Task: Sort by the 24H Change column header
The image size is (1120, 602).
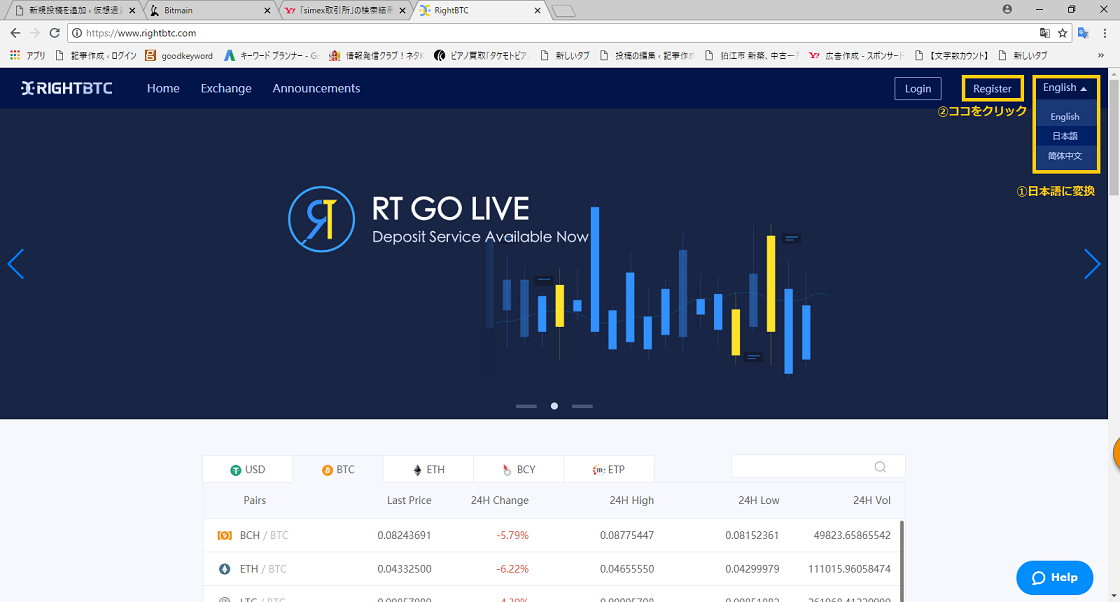Action: (x=499, y=500)
